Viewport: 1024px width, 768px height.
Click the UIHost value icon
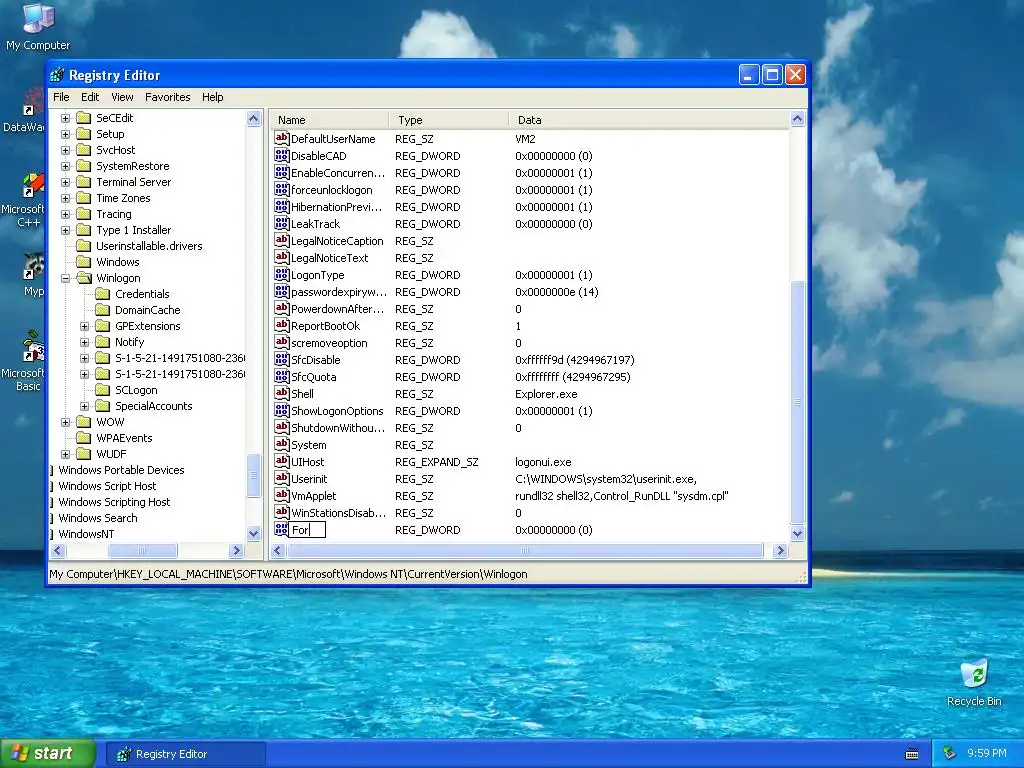281,461
